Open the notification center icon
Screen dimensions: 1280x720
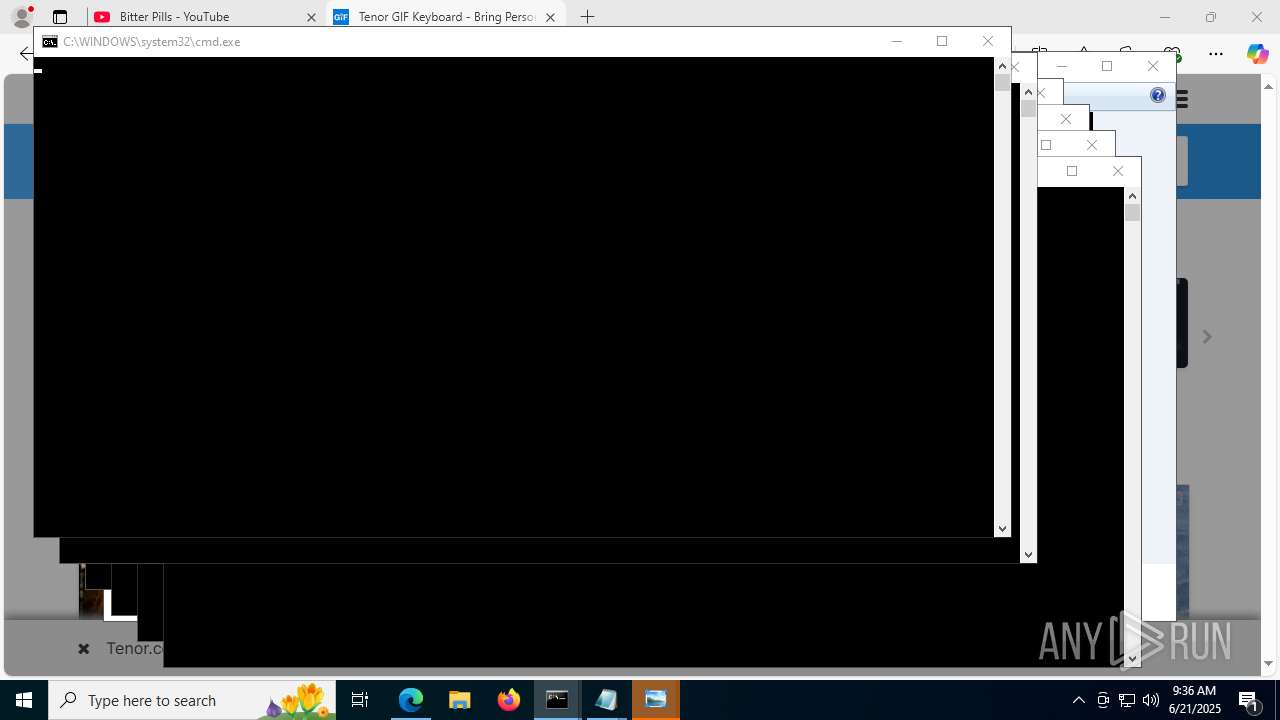1249,700
